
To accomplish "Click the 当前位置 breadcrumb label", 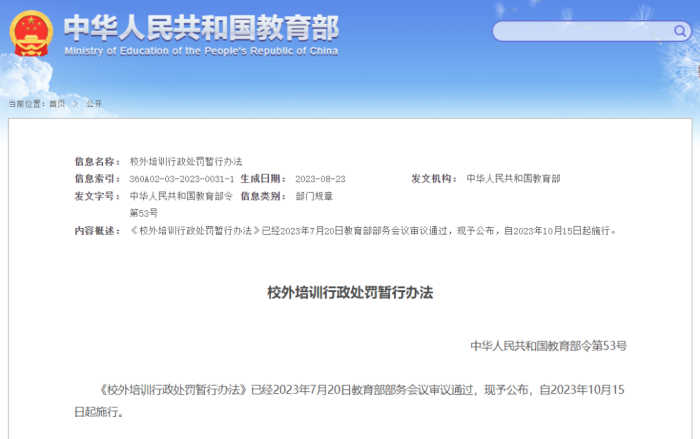I will point(27,104).
